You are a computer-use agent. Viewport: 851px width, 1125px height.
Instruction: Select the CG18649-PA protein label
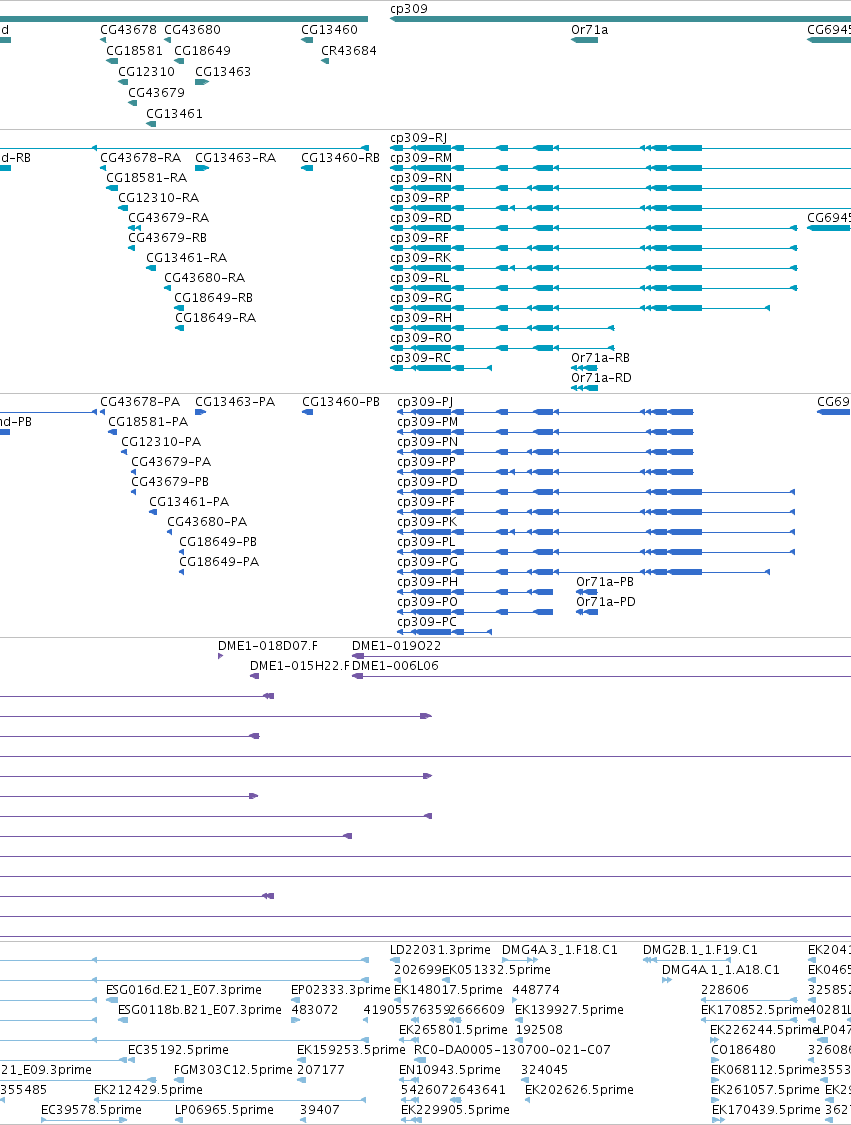(x=219, y=562)
